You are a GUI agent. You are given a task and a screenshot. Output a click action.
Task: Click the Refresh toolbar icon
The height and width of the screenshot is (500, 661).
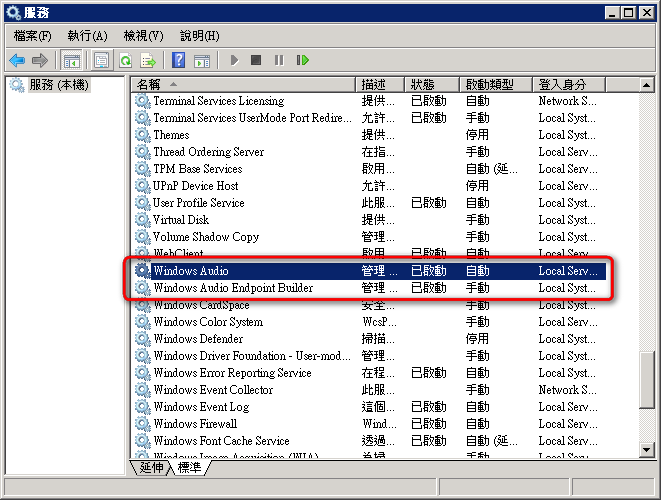pyautogui.click(x=126, y=60)
